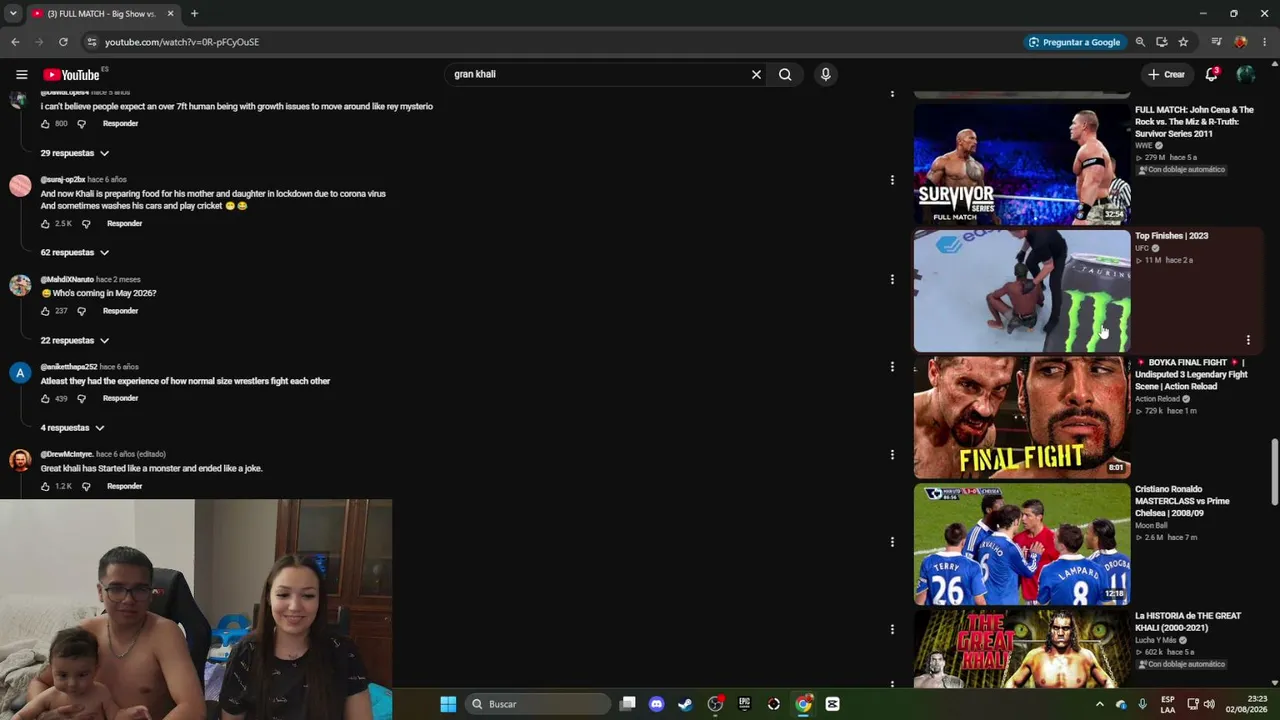The image size is (1280, 720).
Task: Reply to the corona virus lockdown comment
Action: click(x=124, y=224)
